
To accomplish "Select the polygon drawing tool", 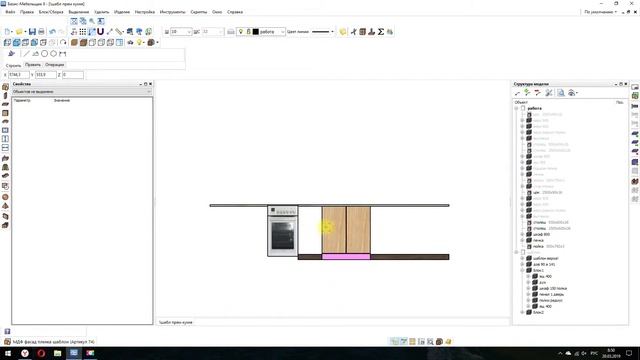I will pyautogui.click(x=53, y=53).
